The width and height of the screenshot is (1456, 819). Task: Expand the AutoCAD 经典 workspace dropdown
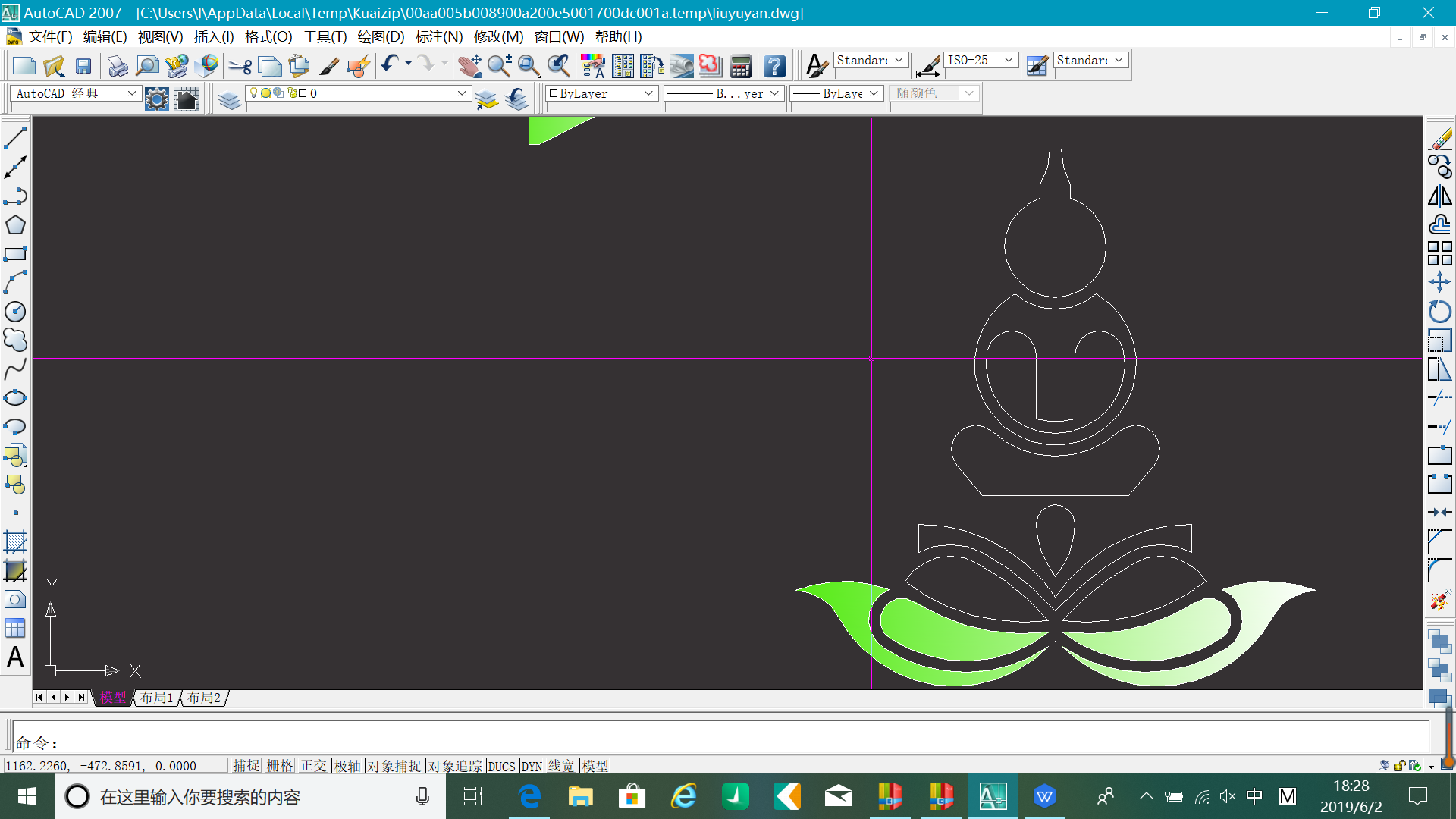coord(131,93)
